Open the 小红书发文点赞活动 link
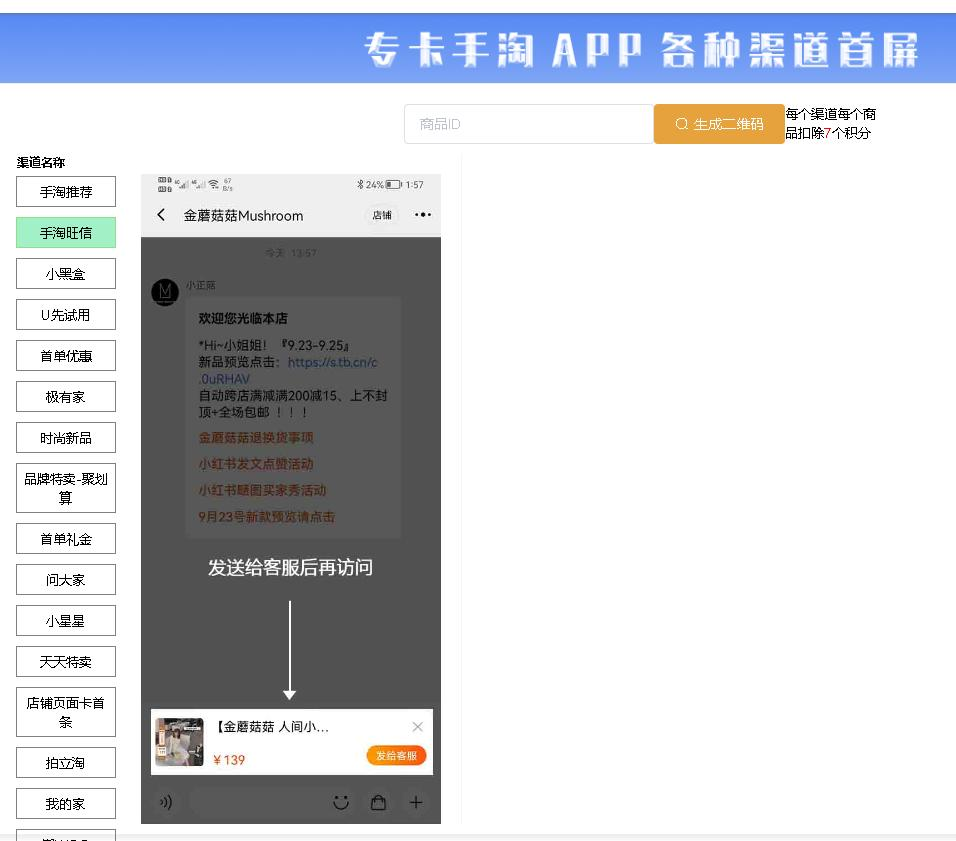 click(x=256, y=464)
